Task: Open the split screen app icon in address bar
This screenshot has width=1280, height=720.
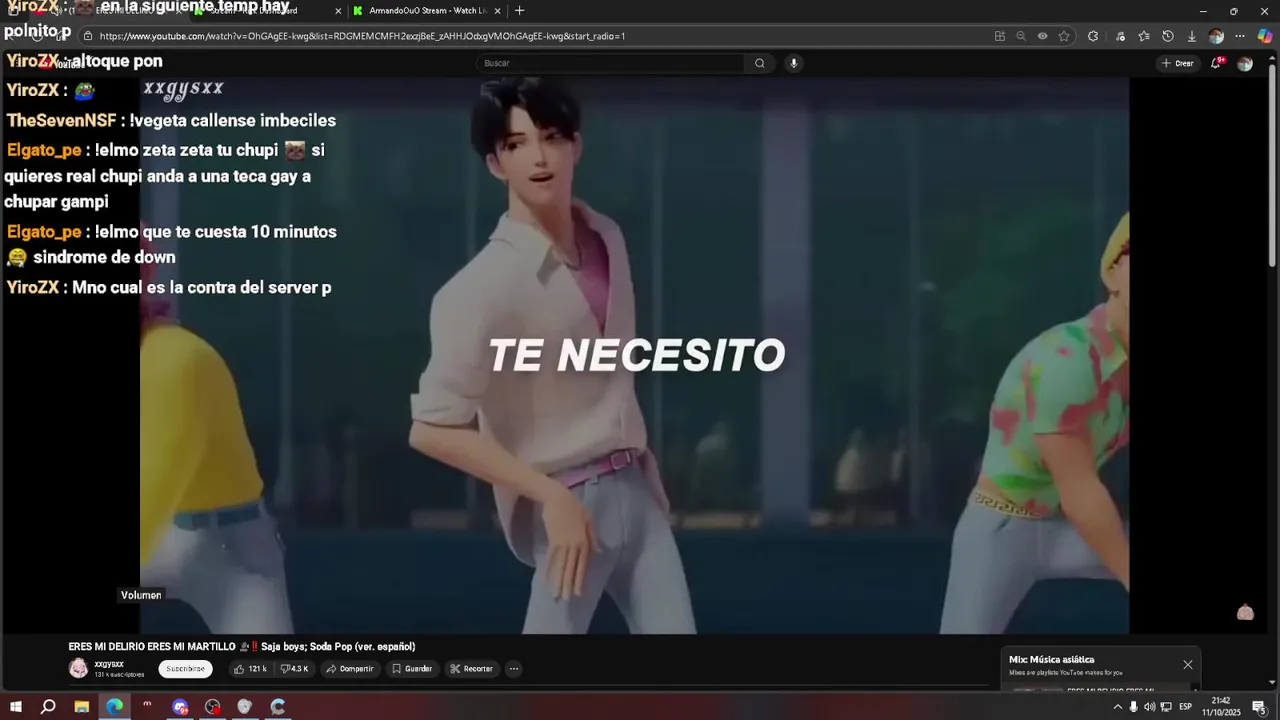Action: (x=1000, y=36)
